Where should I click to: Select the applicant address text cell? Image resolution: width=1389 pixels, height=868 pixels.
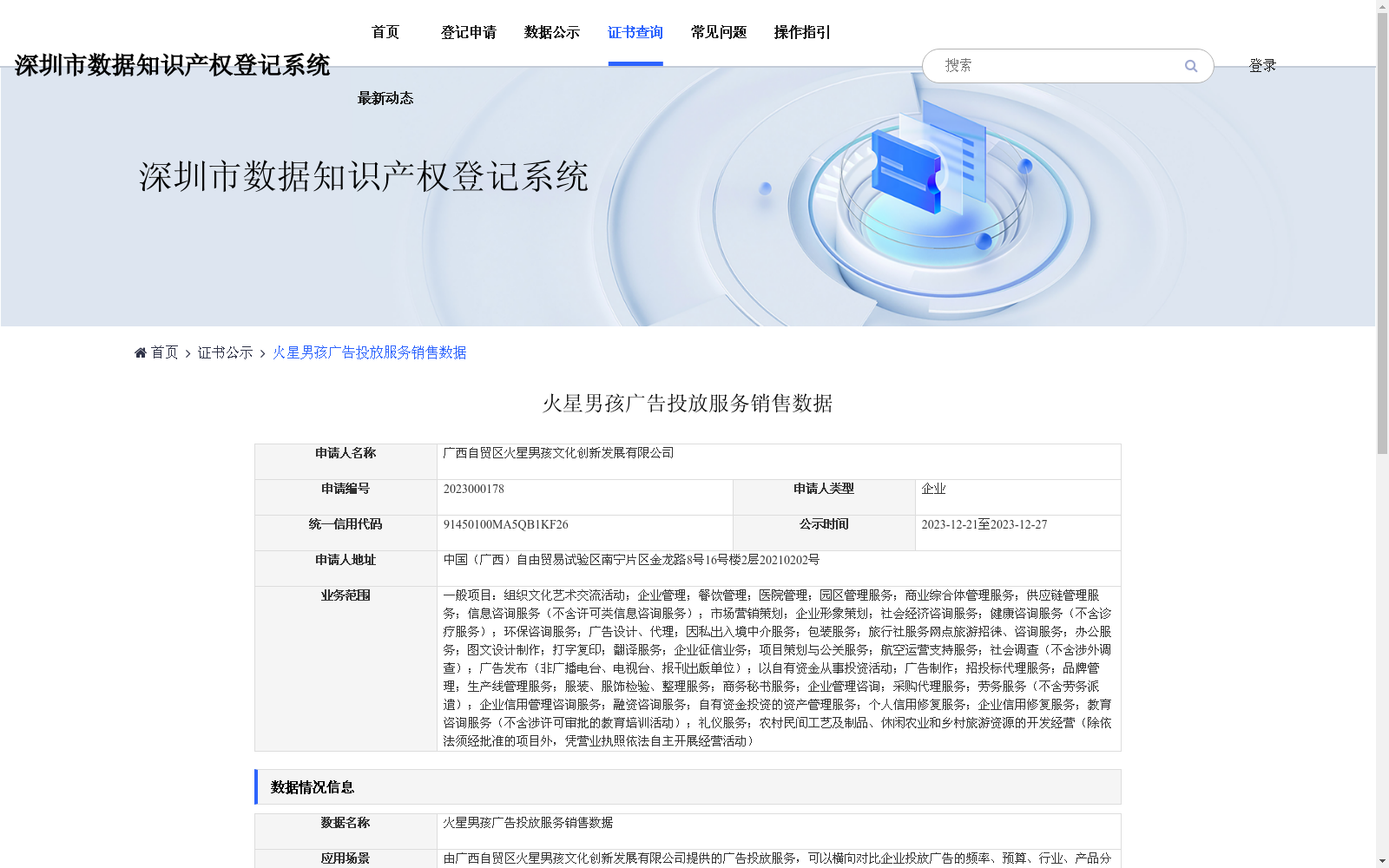click(779, 569)
